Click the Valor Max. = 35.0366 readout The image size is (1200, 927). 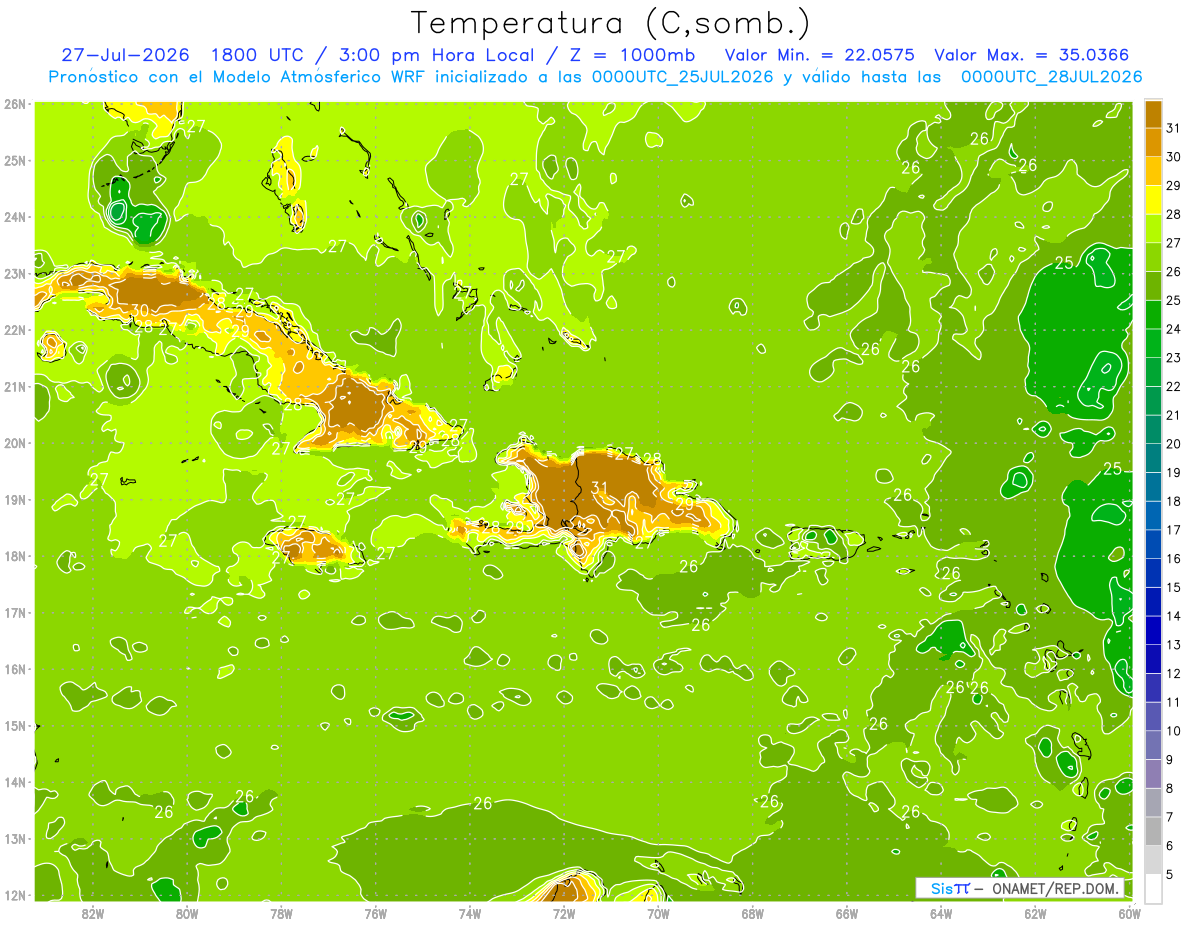pos(1031,55)
